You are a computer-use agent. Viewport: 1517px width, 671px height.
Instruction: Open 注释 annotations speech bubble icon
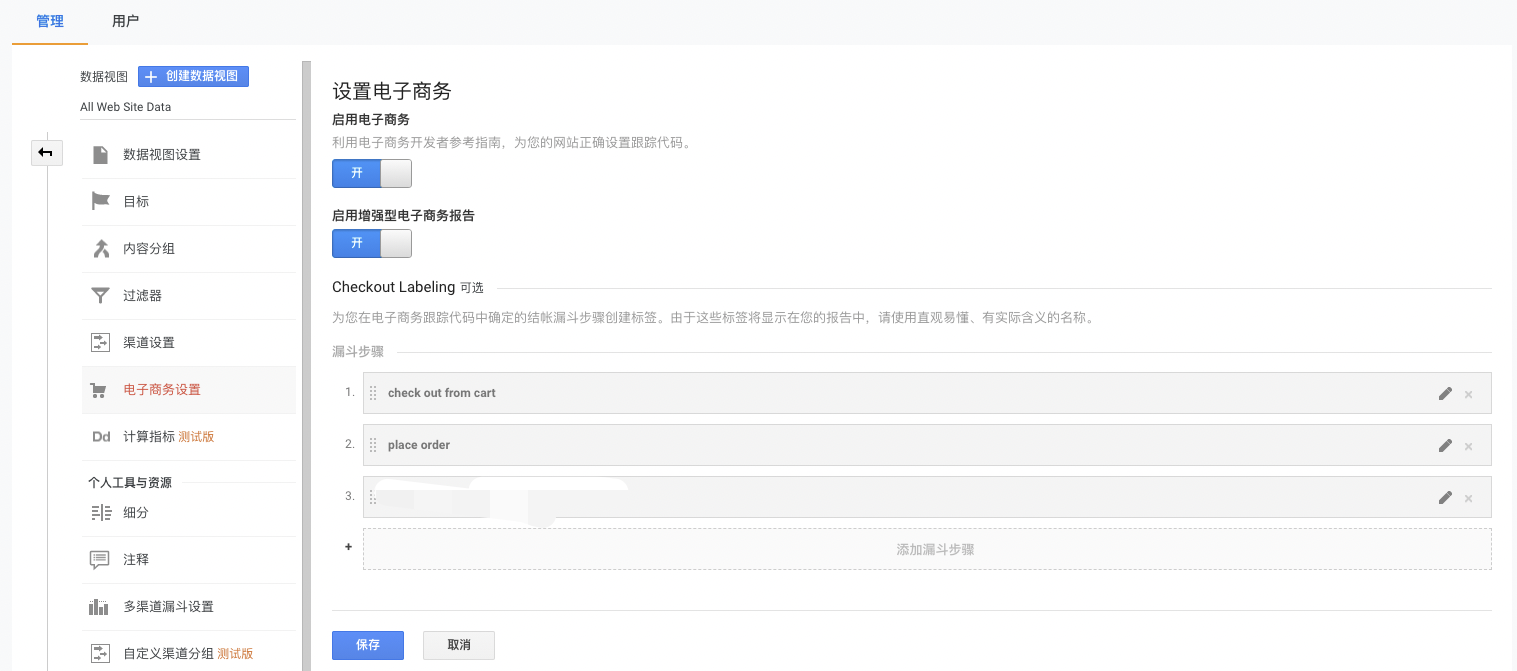100,559
